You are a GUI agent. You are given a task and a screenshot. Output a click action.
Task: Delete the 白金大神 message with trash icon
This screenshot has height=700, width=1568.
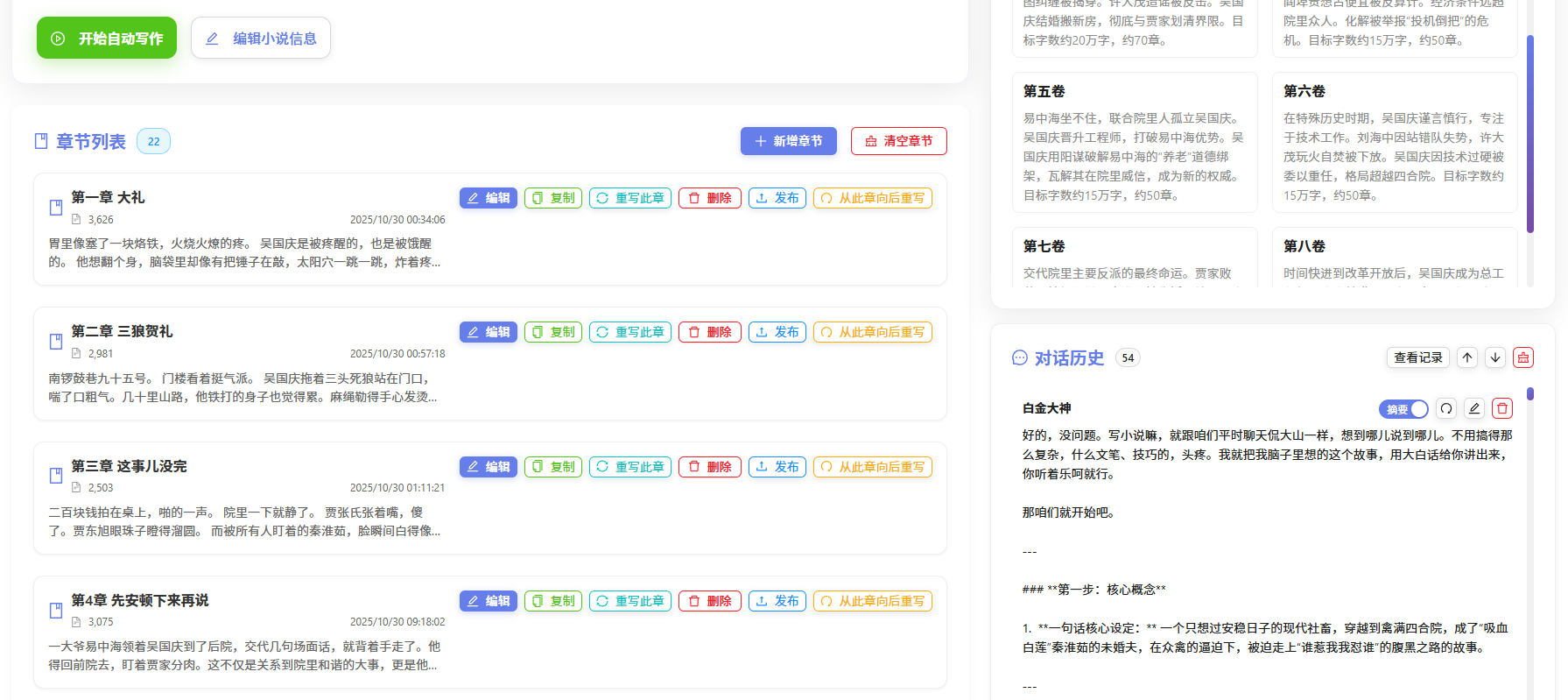point(1502,408)
